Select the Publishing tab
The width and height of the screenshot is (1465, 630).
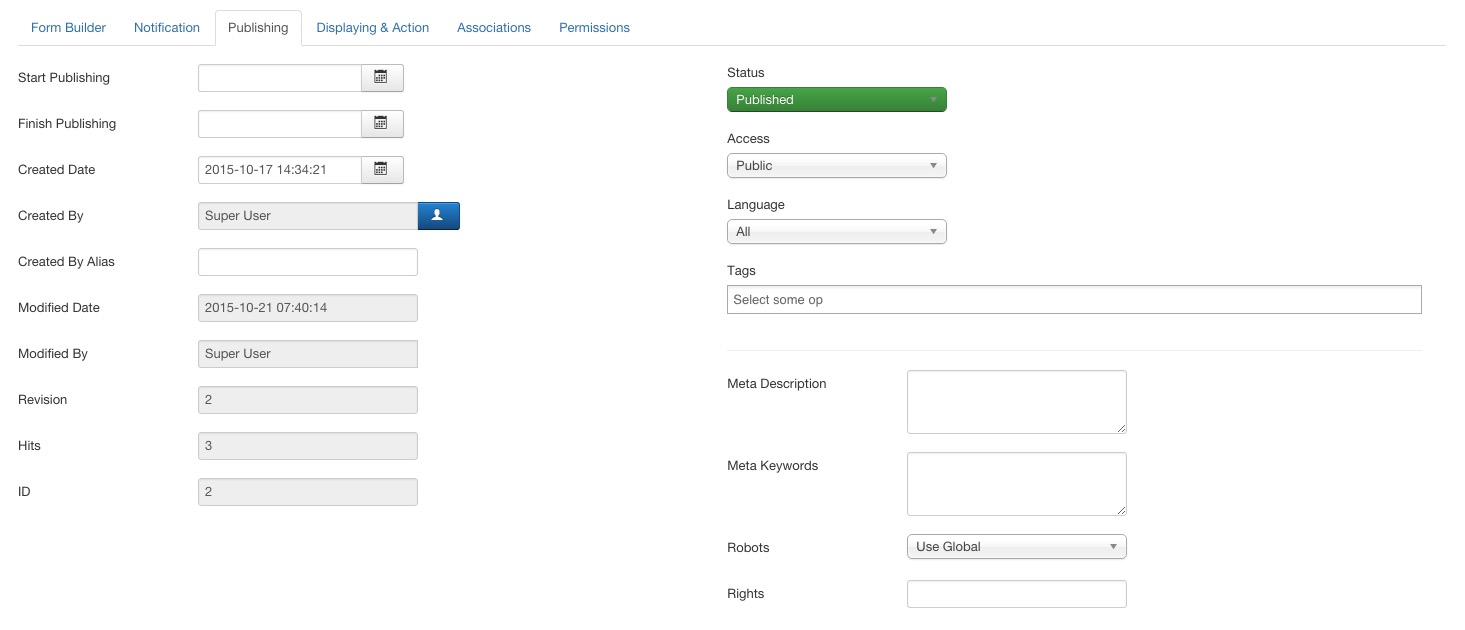[258, 28]
